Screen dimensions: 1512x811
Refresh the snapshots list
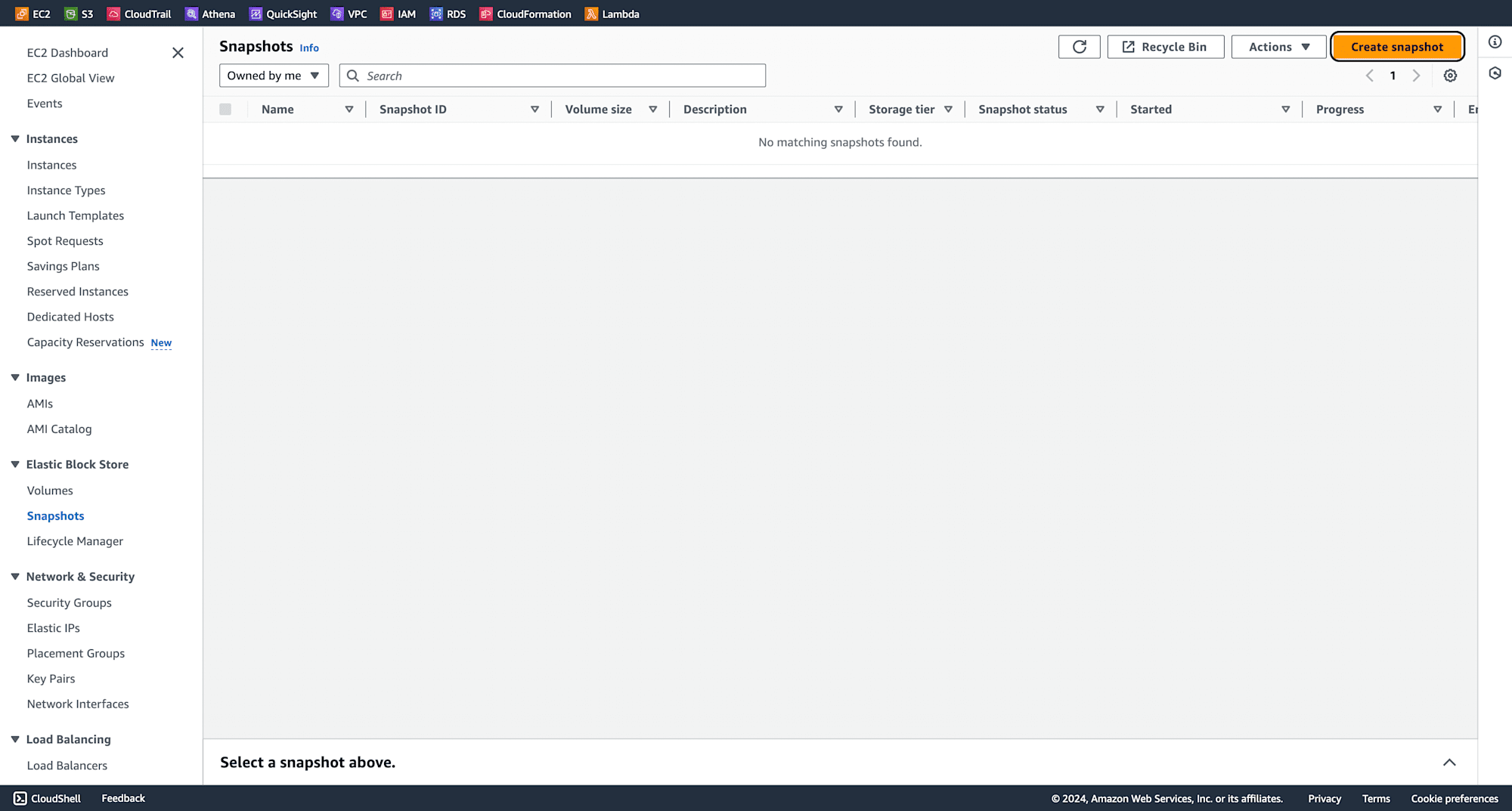(x=1079, y=47)
